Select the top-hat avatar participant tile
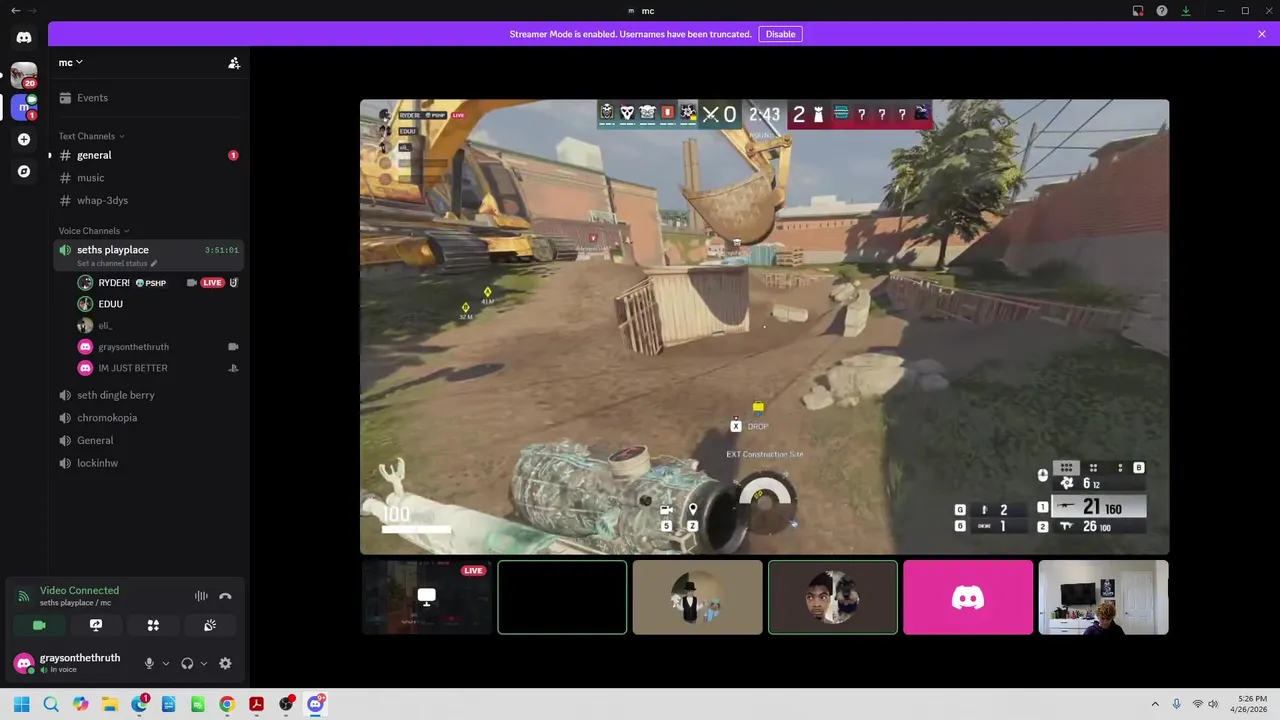 [697, 597]
